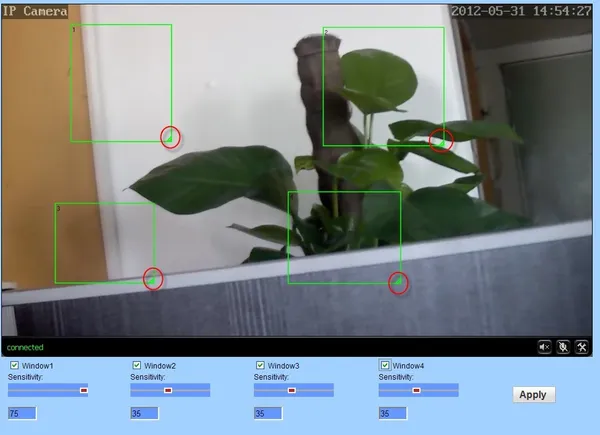The height and width of the screenshot is (435, 600).
Task: Click the Window3 sensitivity slider
Action: coord(294,390)
